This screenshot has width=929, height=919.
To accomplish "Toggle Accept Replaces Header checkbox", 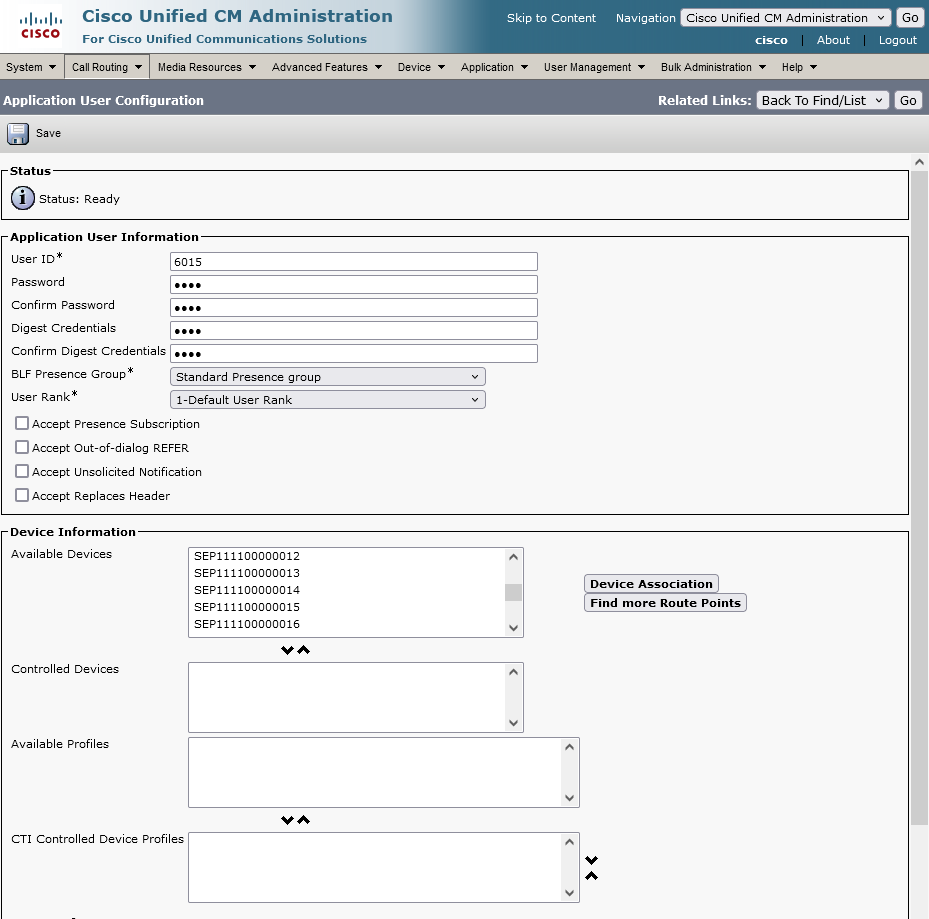I will point(22,496).
